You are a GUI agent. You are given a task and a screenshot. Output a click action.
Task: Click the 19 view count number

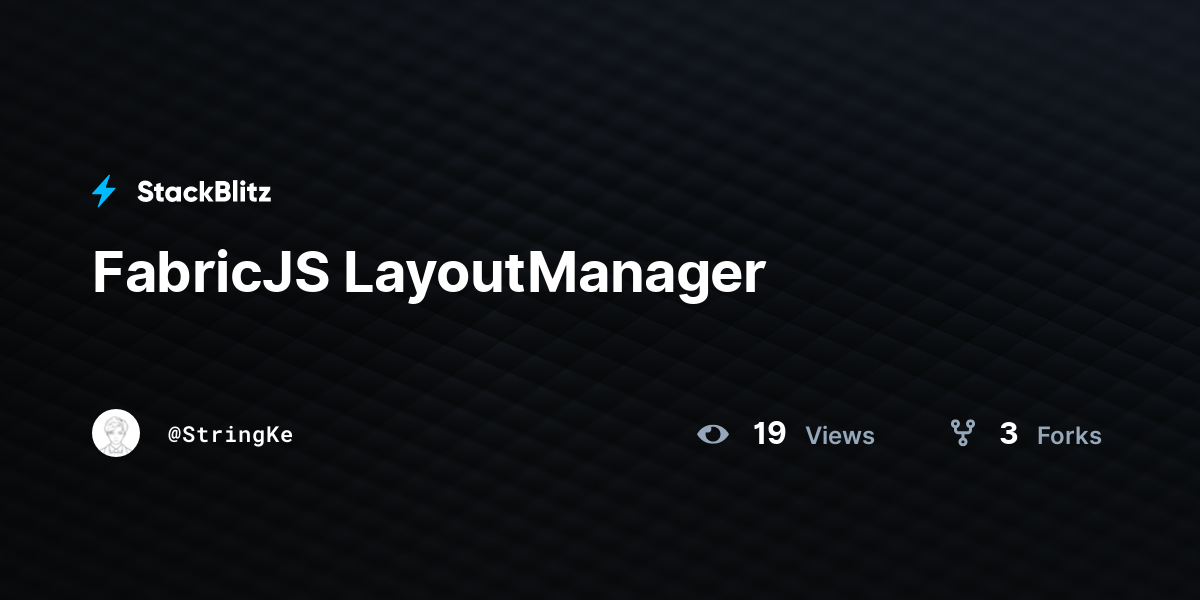coord(769,434)
